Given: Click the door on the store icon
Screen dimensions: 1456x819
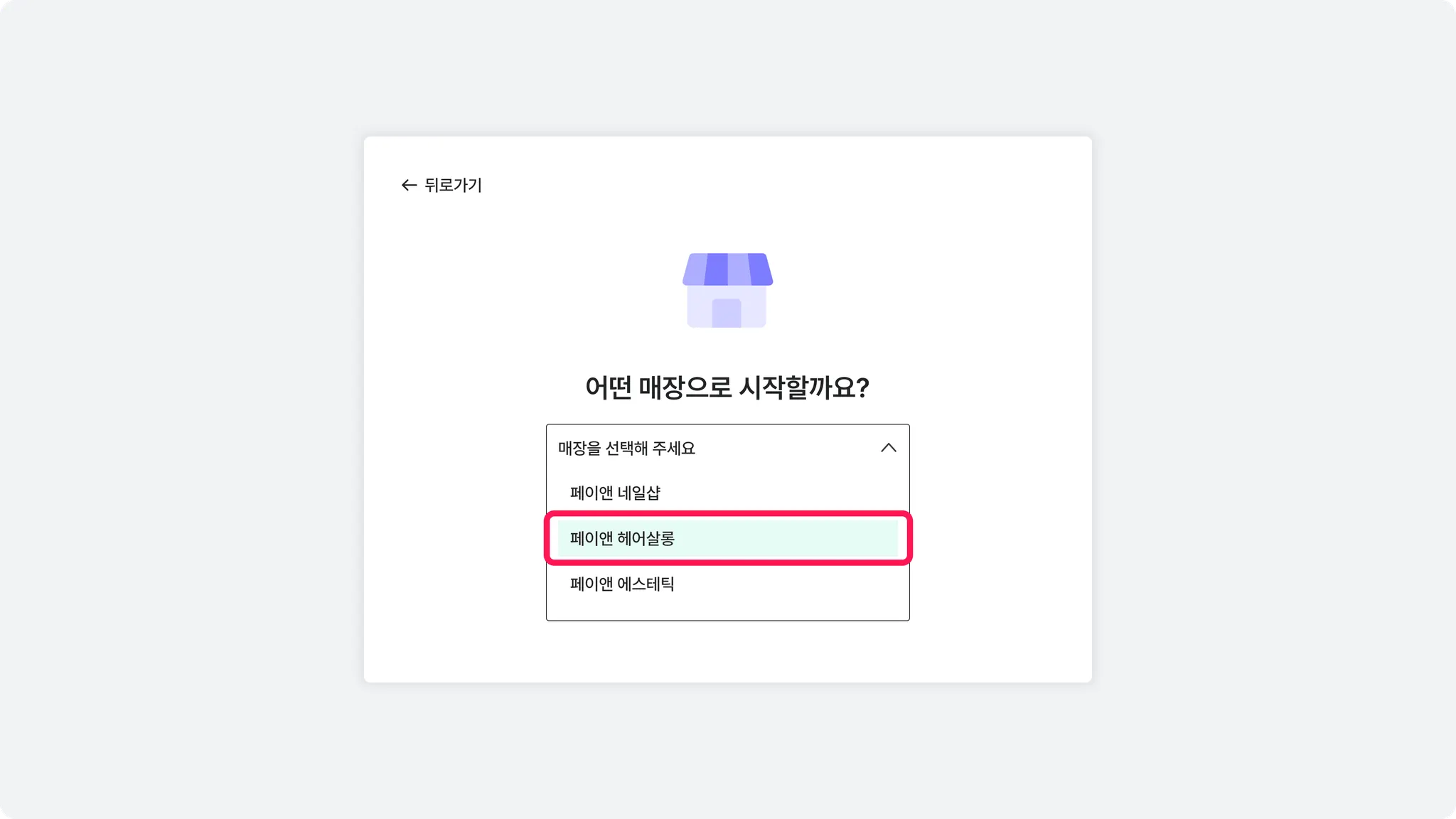Looking at the screenshot, I should coord(727,314).
